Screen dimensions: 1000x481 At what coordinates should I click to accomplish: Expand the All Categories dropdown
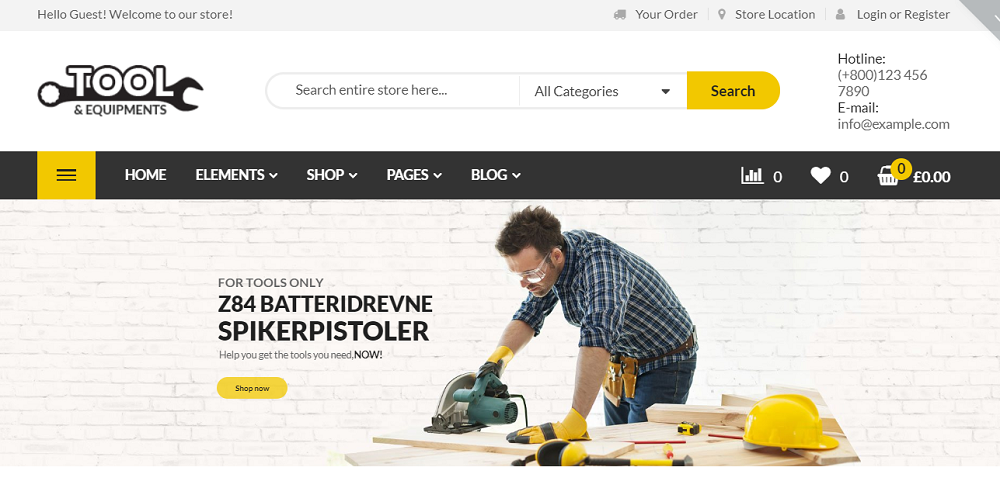(x=602, y=91)
